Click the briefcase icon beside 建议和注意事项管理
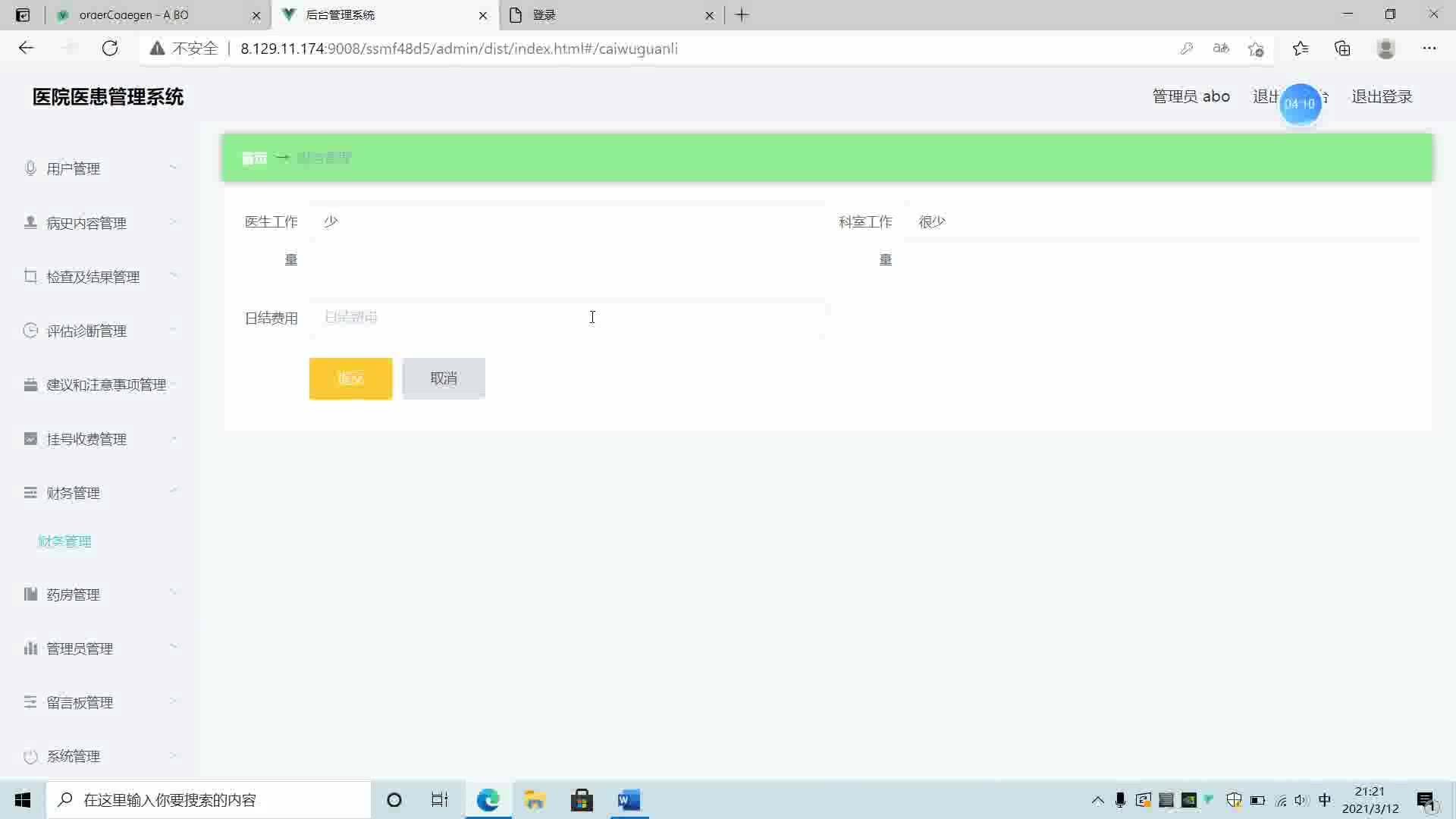This screenshot has height=819, width=1456. tap(30, 384)
